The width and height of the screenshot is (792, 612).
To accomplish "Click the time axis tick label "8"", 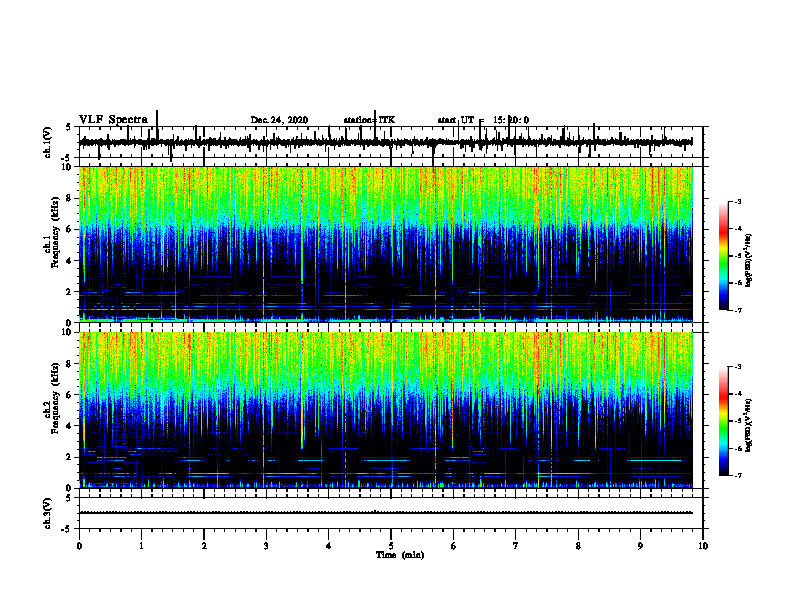I will pos(578,546).
